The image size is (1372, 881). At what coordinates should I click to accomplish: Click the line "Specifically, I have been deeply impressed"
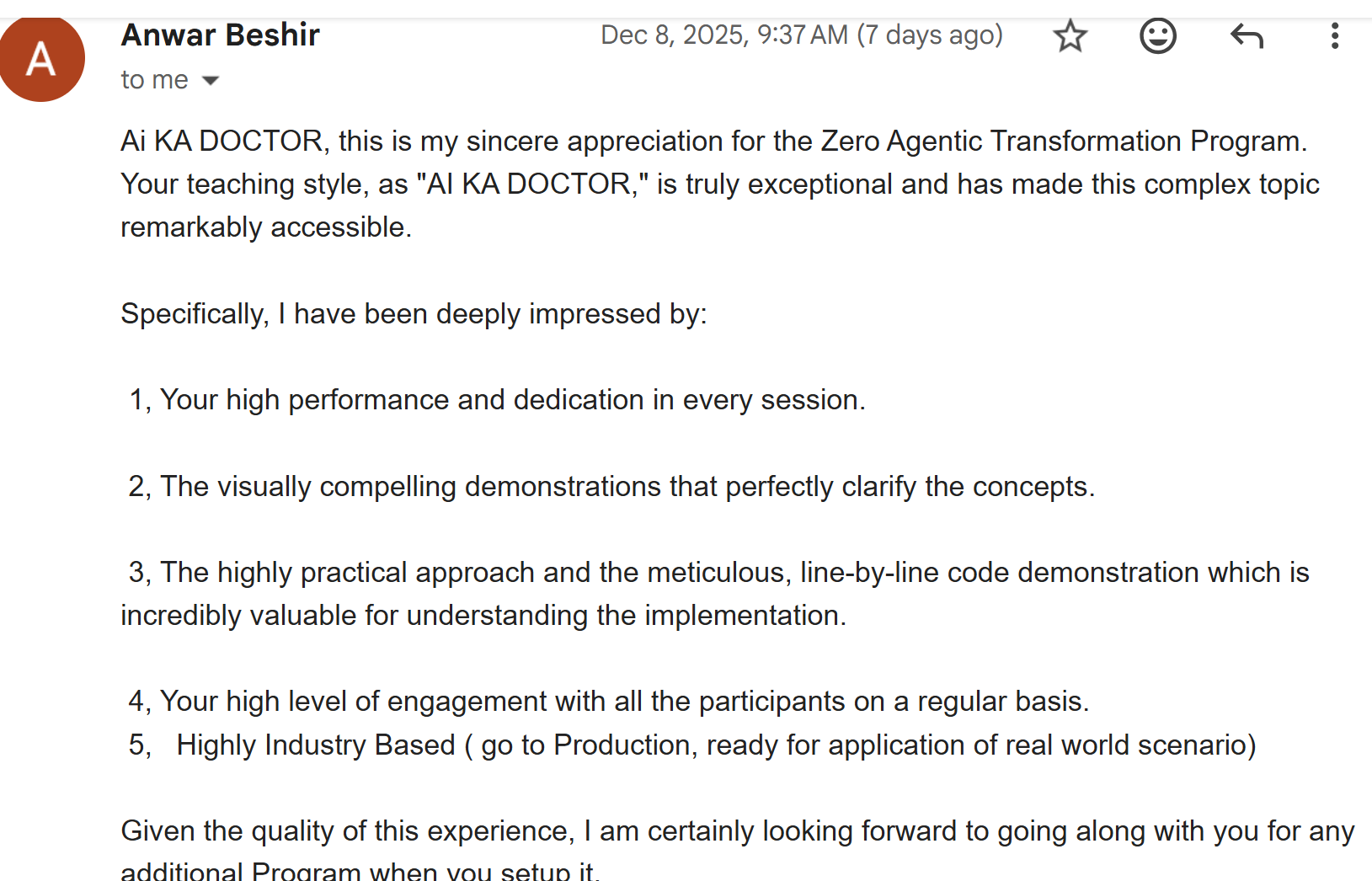pos(414,313)
